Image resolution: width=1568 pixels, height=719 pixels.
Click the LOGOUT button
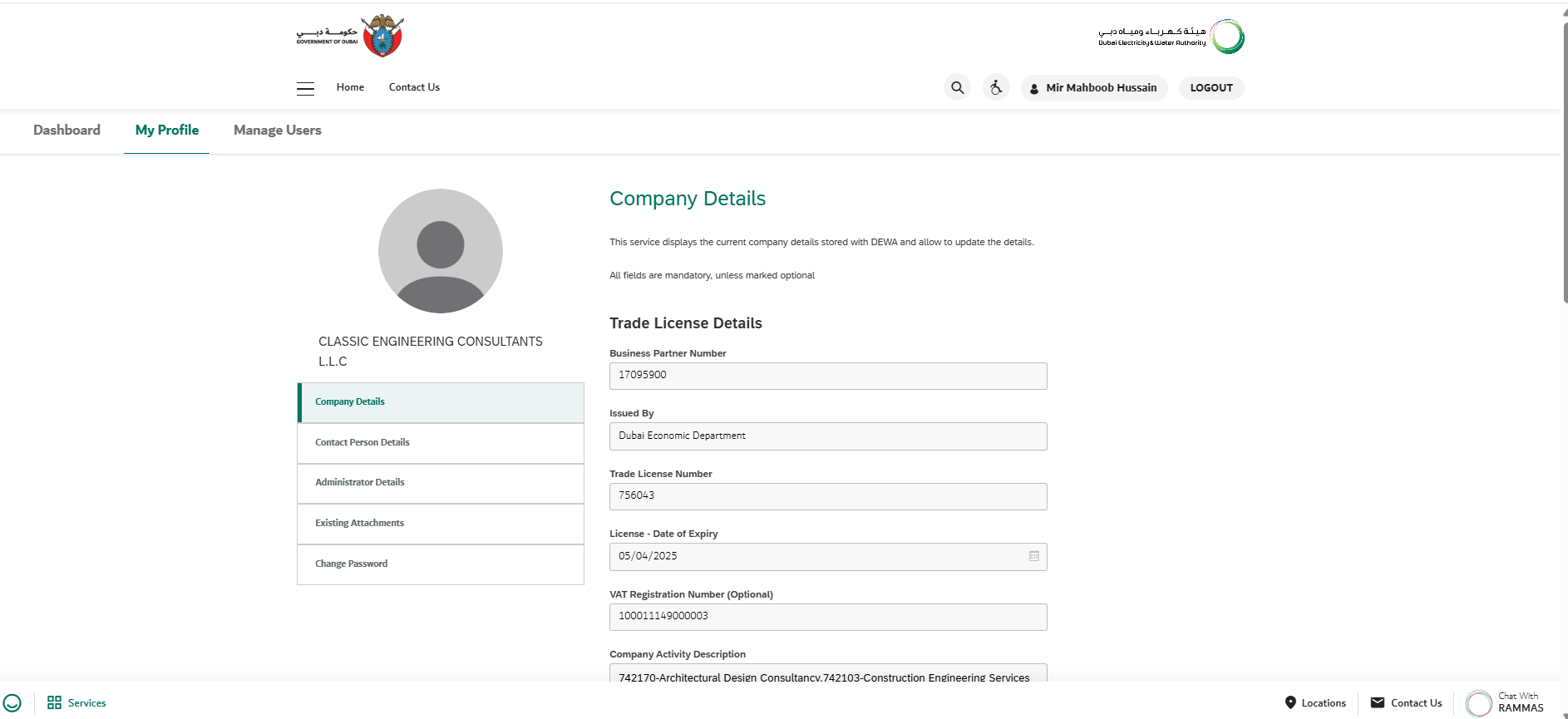click(x=1211, y=88)
